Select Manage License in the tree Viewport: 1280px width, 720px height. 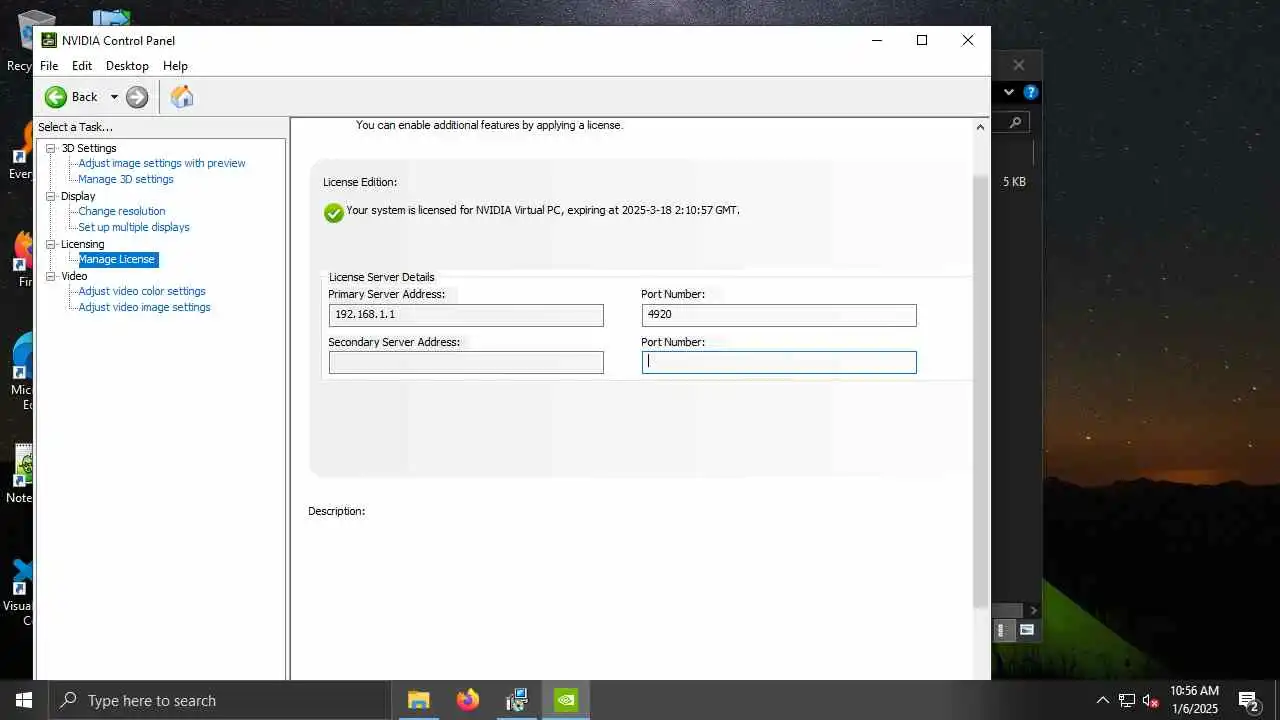click(117, 259)
